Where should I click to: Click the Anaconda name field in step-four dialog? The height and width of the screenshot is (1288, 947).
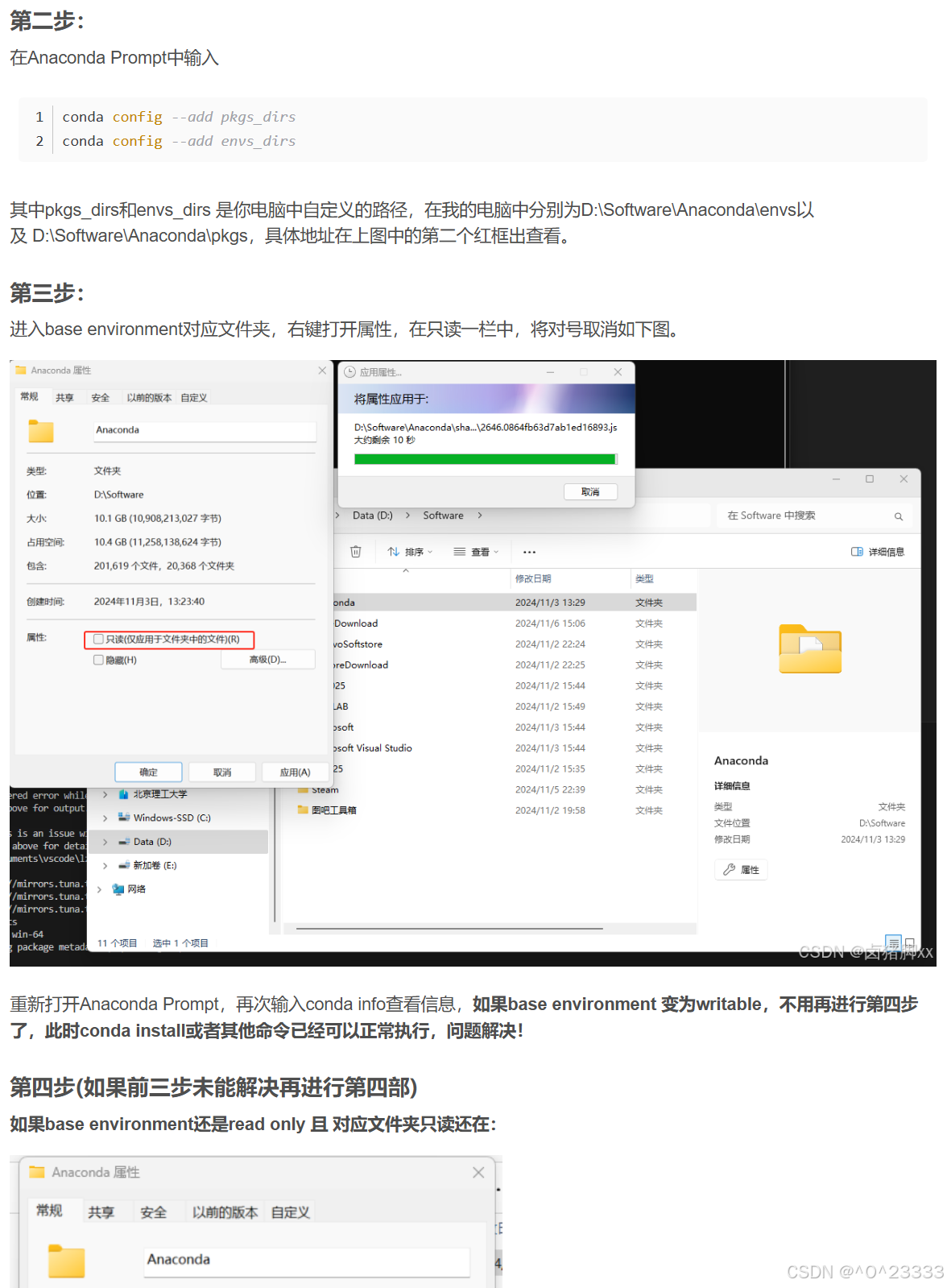point(306,1261)
